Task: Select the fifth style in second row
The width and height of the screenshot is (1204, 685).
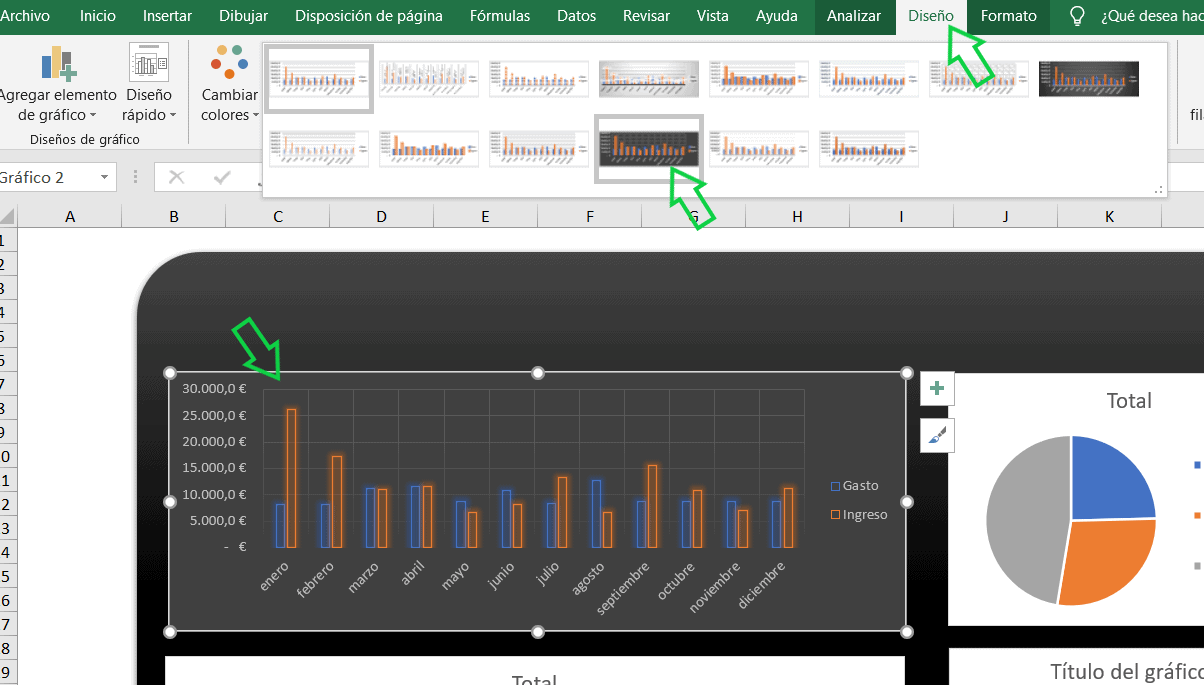Action: (x=759, y=149)
